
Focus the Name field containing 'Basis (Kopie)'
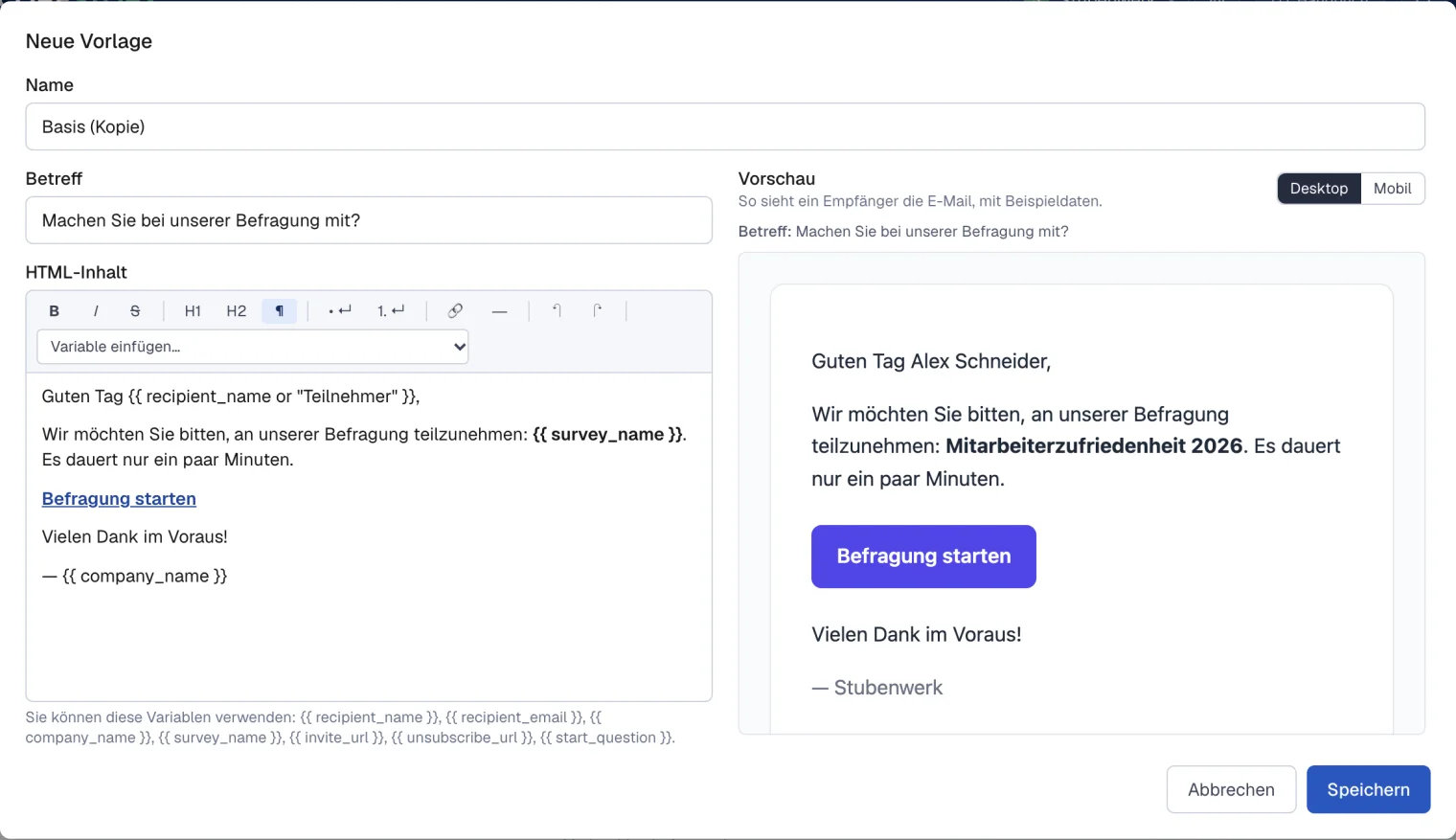click(x=725, y=126)
